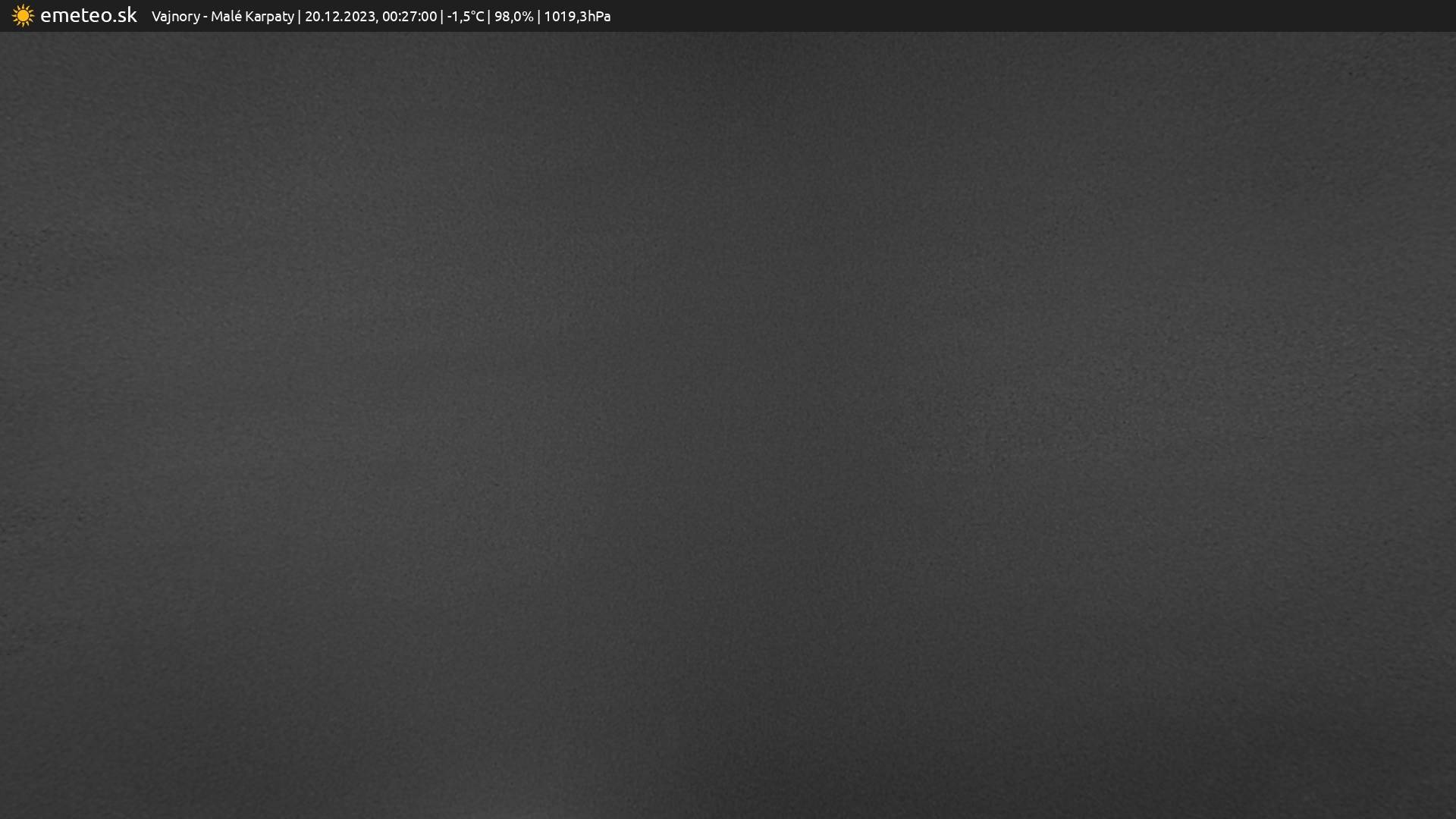Viewport: 1456px width, 819px height.
Task: Click the Malé Karpaty location text
Action: pos(252,17)
